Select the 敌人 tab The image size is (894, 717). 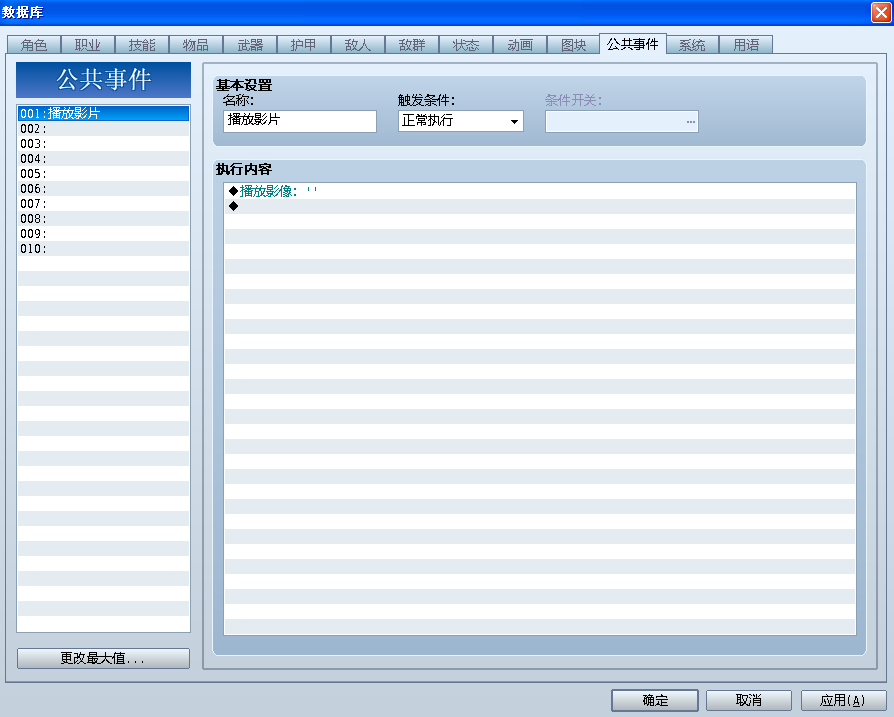click(357, 44)
